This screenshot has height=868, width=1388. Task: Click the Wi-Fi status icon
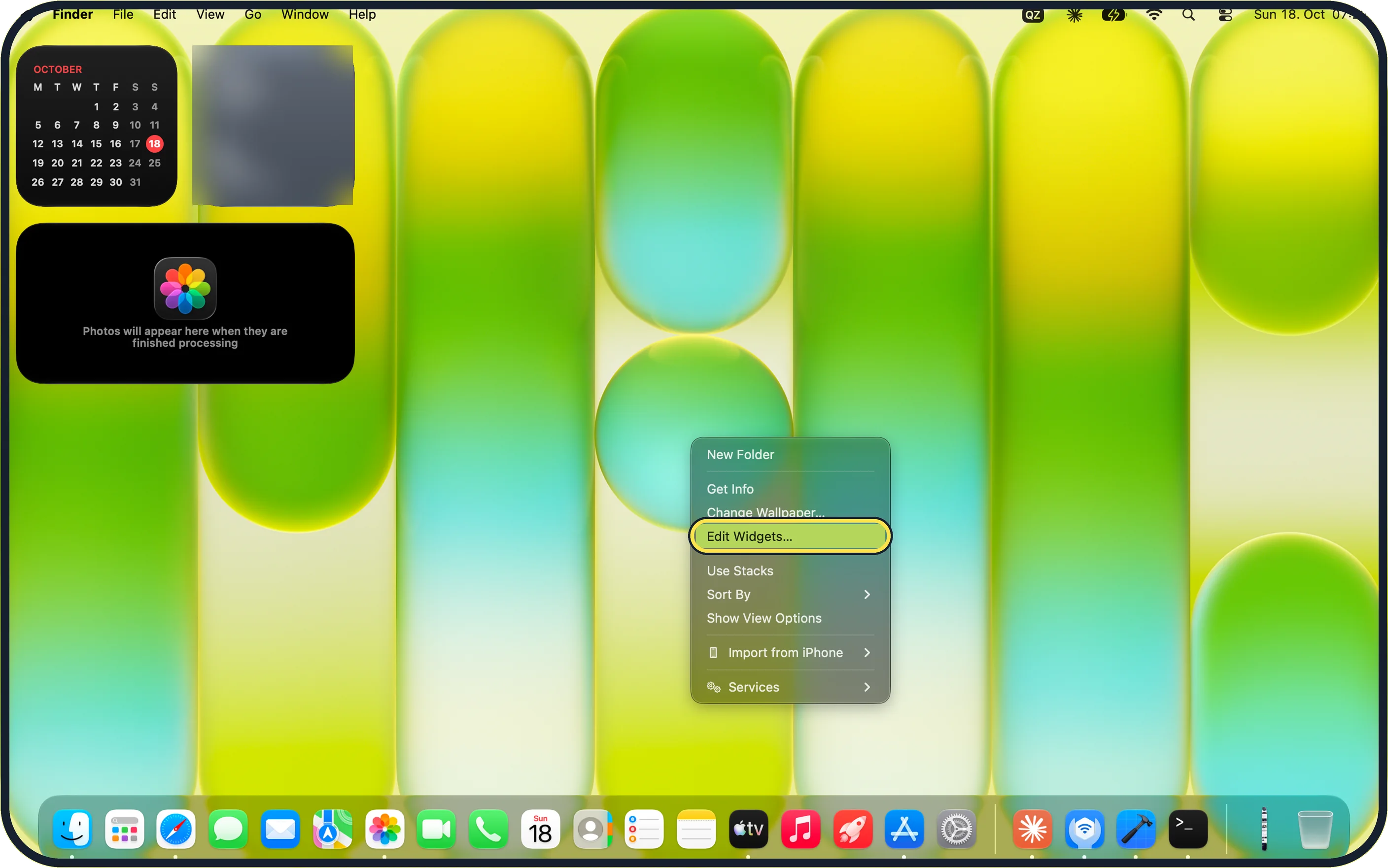point(1154,15)
